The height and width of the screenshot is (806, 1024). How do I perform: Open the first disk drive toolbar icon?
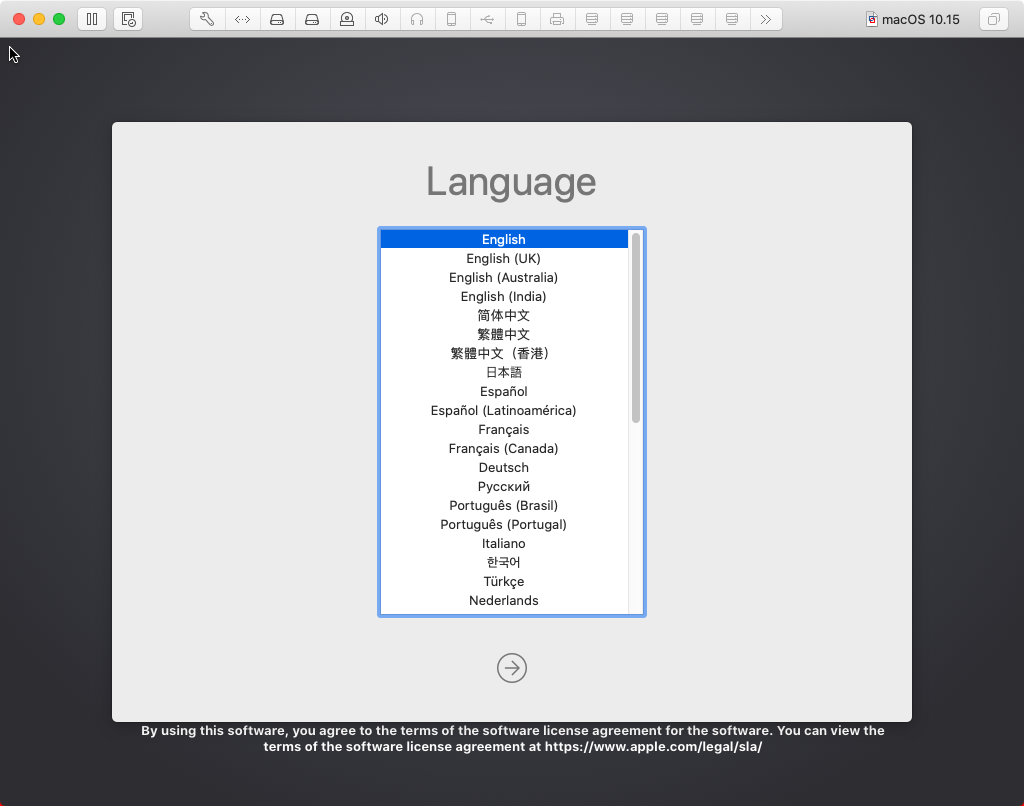277,18
